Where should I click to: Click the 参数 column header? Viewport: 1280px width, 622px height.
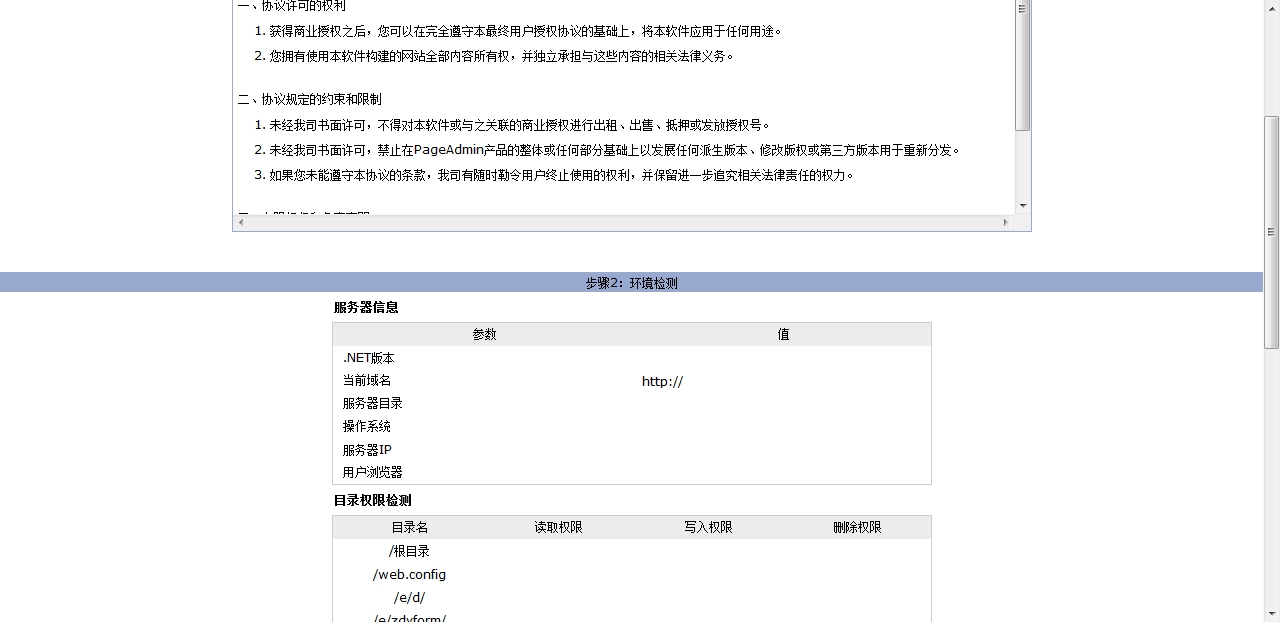484,335
